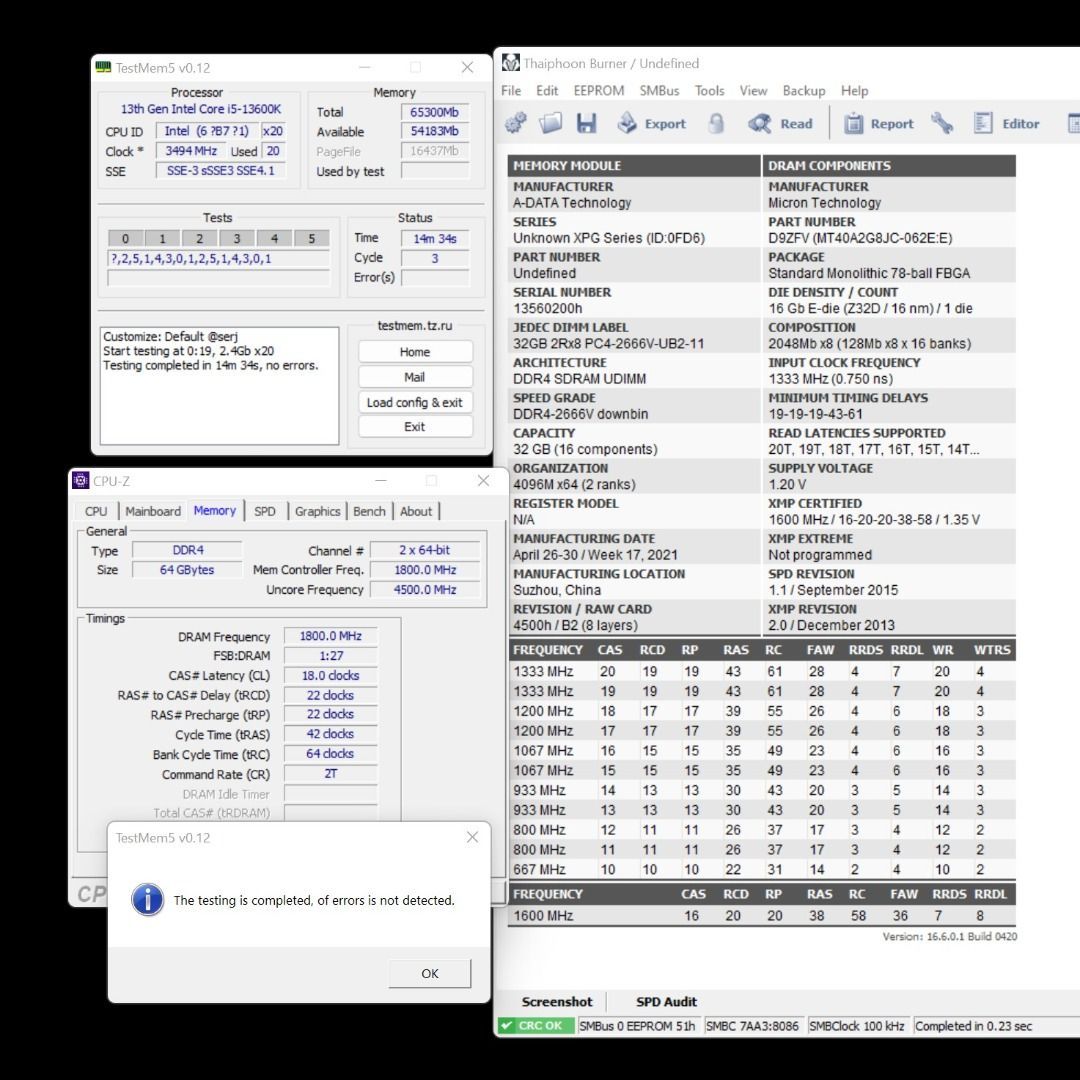Click the gears settings icon in Thaiphoon toolbar
Screen dimensions: 1080x1080
516,123
